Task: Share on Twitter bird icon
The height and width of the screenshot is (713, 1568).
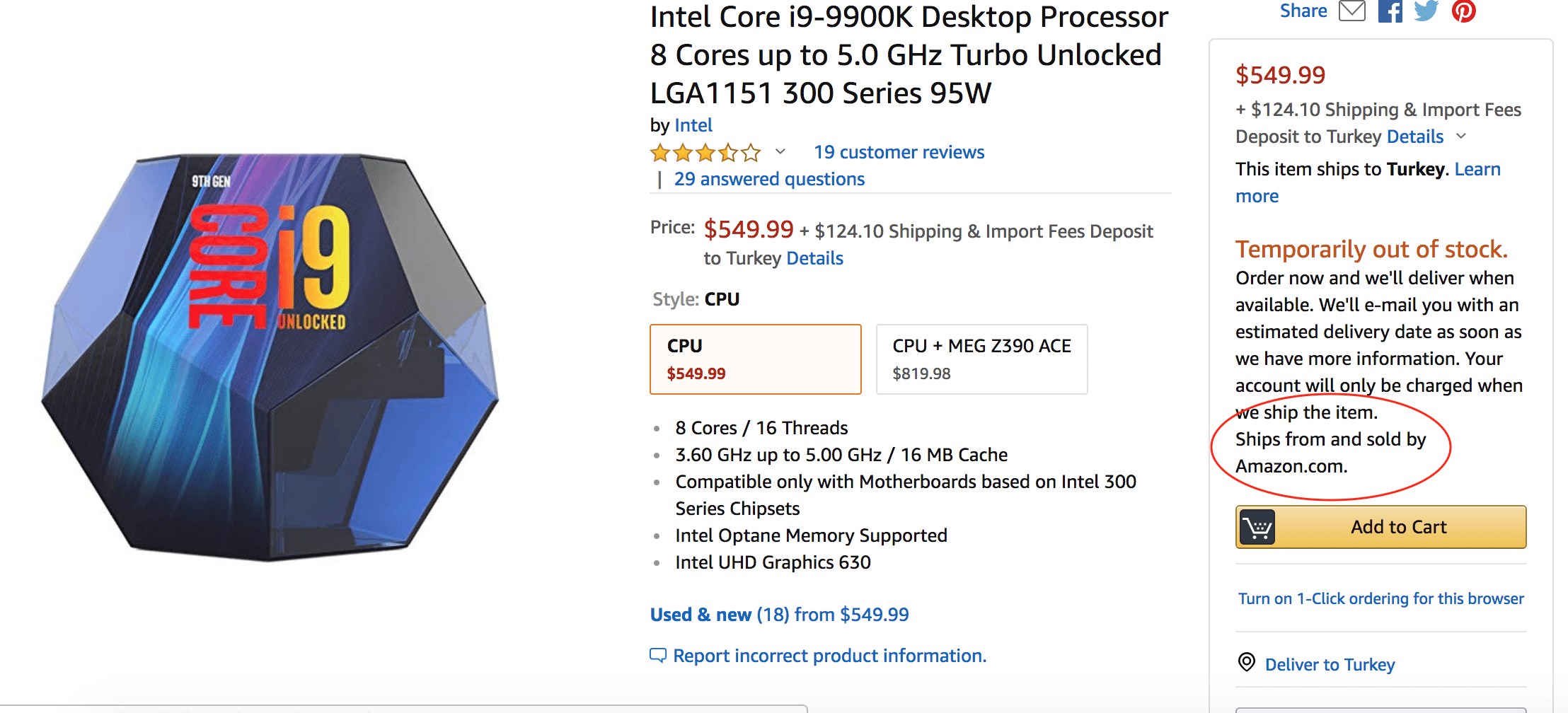Action: coord(1426,11)
